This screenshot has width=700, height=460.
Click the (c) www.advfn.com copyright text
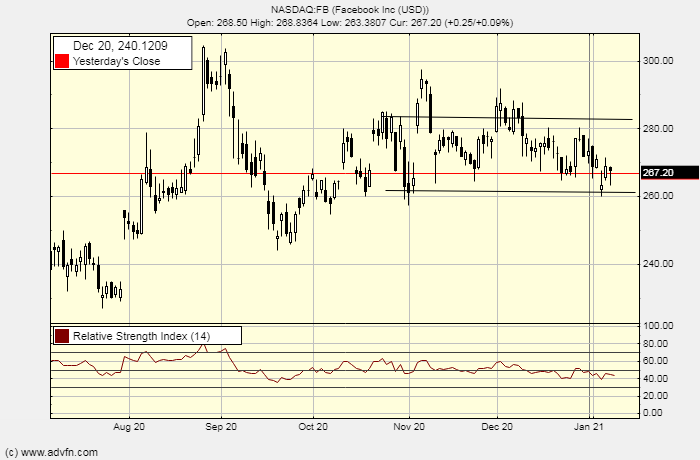pyautogui.click(x=51, y=452)
